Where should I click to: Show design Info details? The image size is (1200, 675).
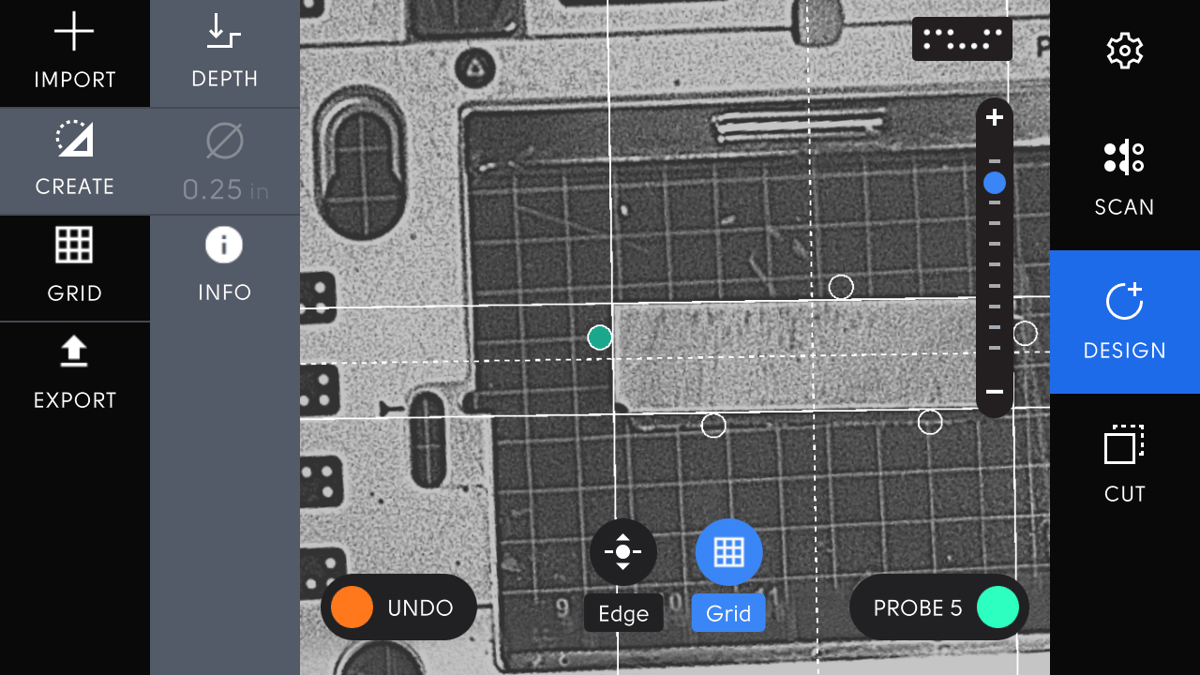click(x=224, y=267)
